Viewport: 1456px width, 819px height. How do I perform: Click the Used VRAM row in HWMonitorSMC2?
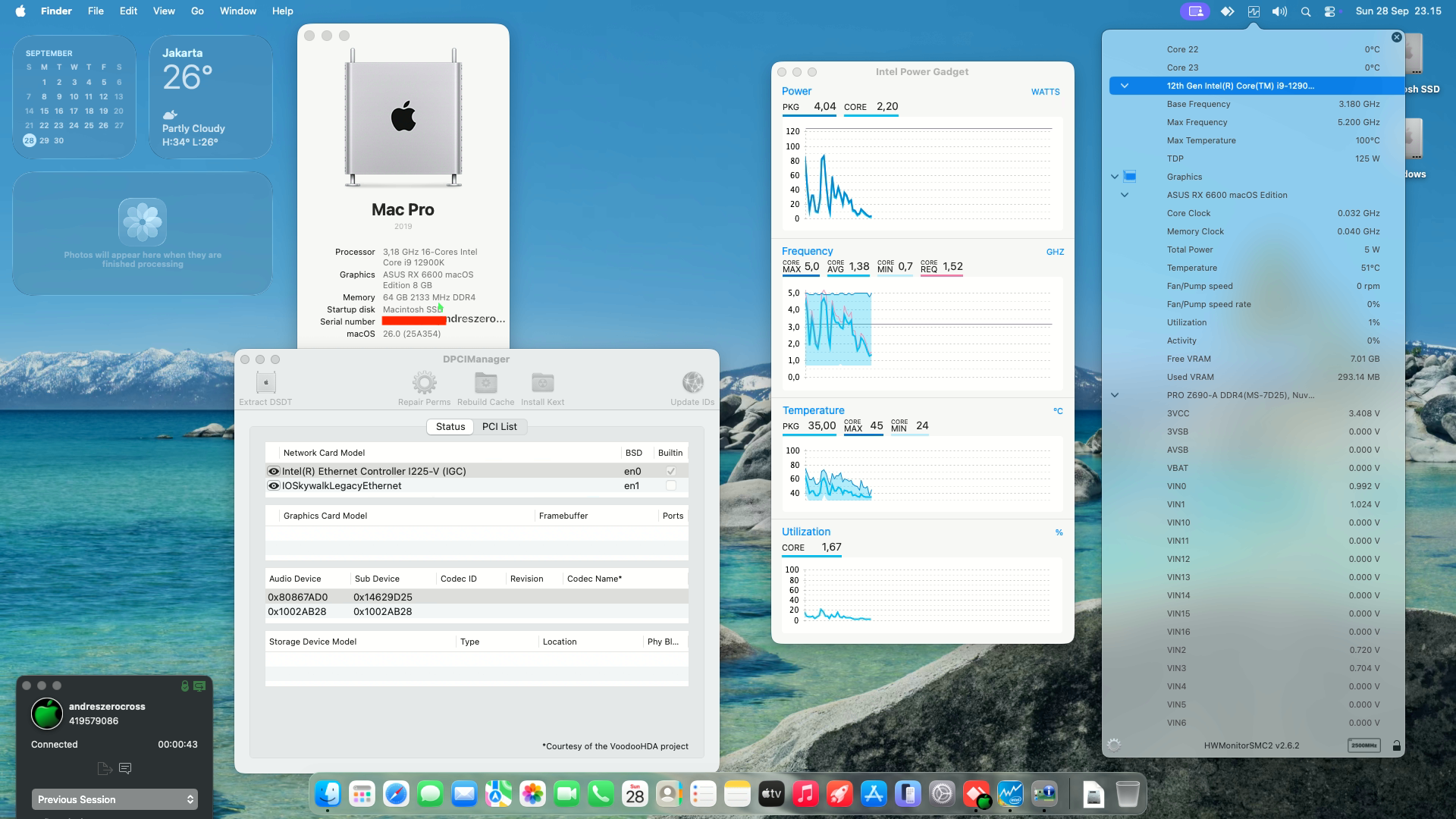coord(1257,377)
